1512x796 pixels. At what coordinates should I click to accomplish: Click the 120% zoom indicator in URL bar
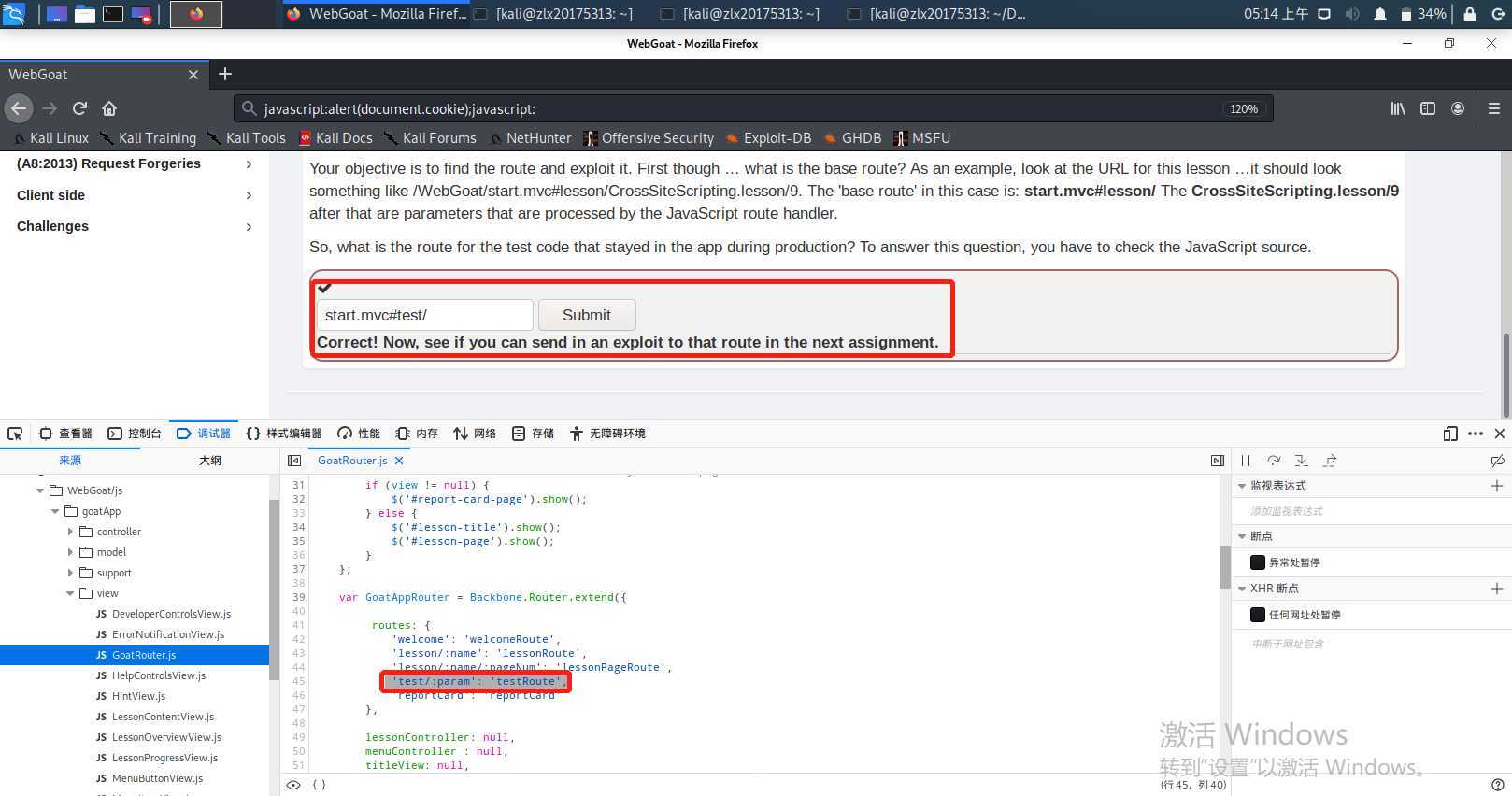(x=1244, y=108)
